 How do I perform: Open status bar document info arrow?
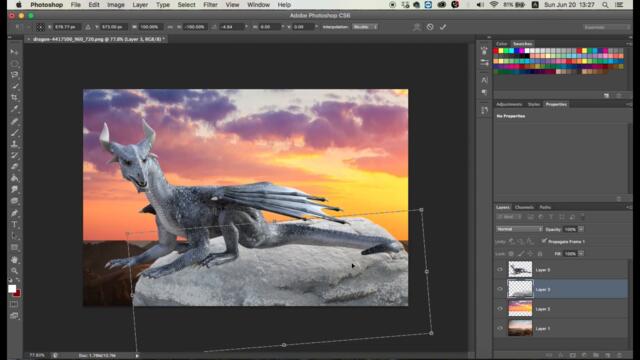tap(137, 356)
